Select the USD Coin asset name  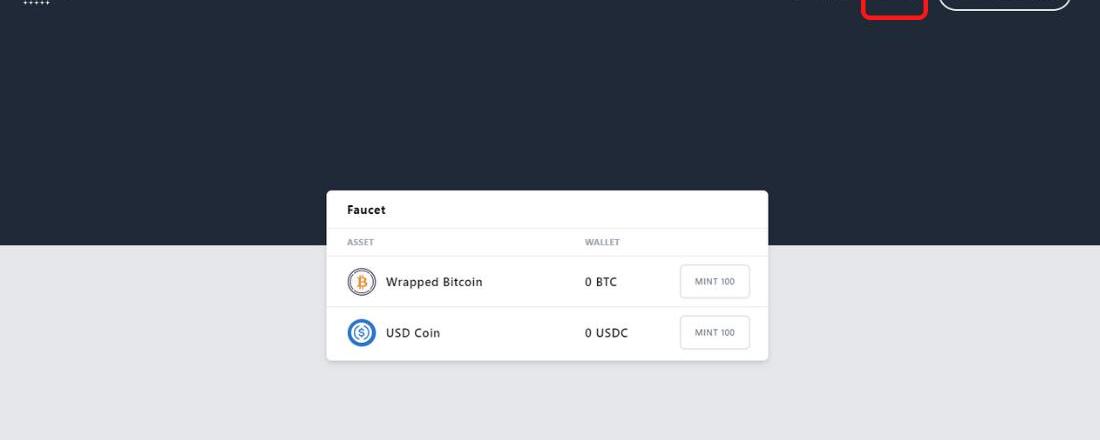point(413,333)
